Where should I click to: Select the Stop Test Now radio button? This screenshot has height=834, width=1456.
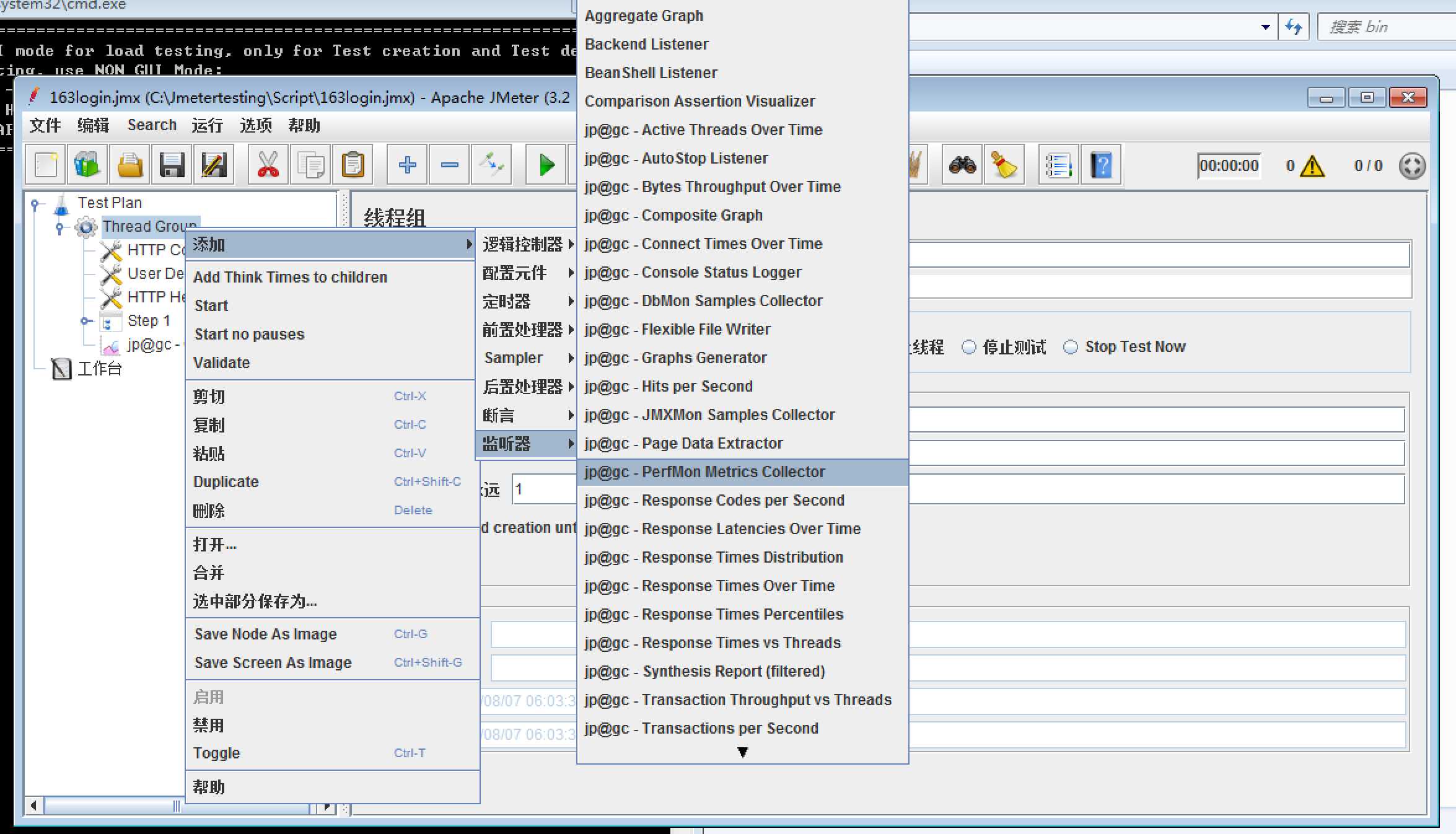[x=1071, y=347]
